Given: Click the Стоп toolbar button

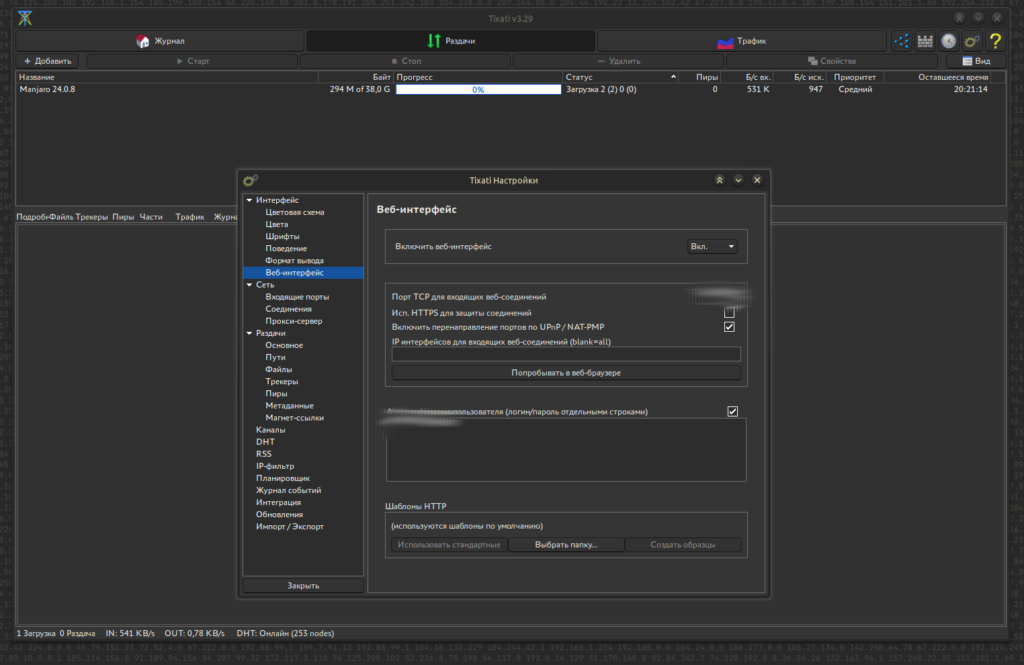Looking at the screenshot, I should (406, 61).
